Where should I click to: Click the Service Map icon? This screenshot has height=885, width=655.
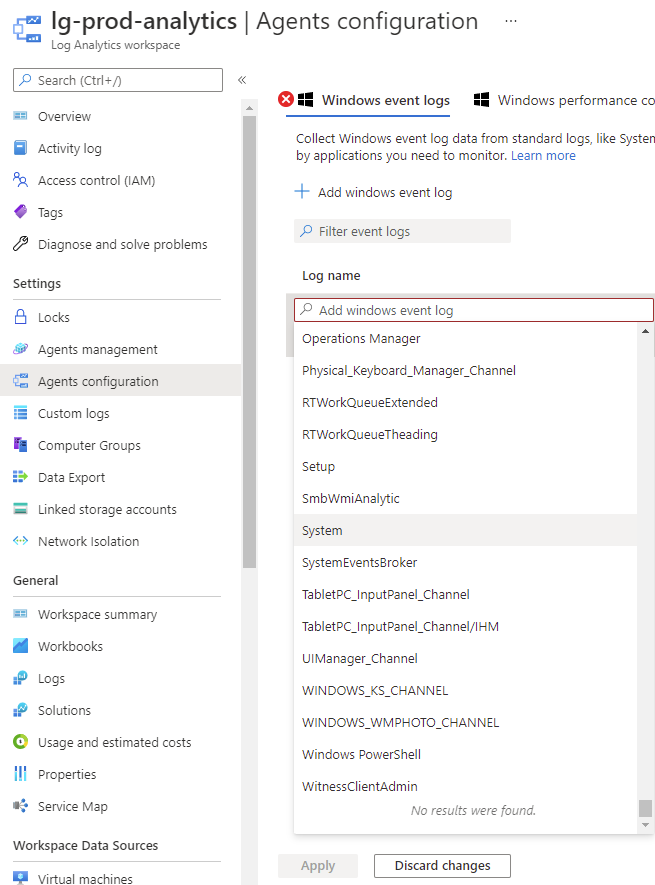[20, 805]
